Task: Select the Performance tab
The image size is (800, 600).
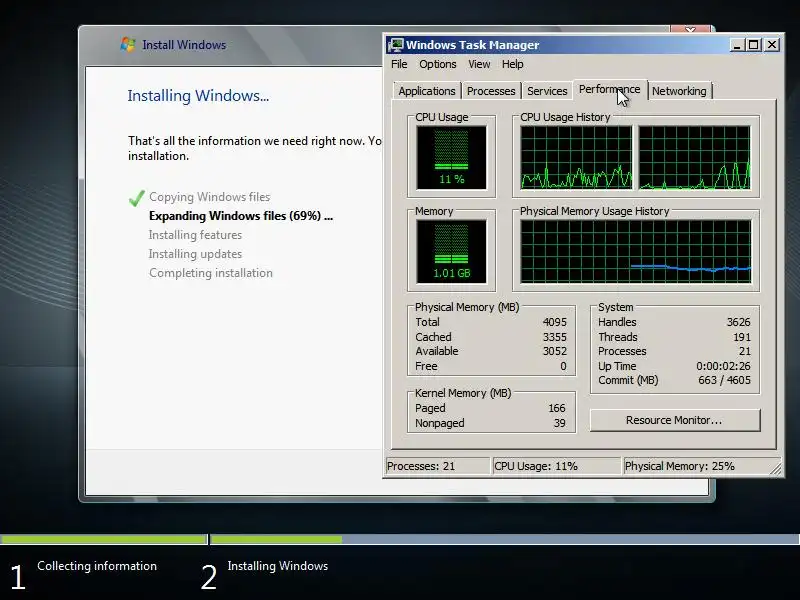Action: pyautogui.click(x=609, y=89)
